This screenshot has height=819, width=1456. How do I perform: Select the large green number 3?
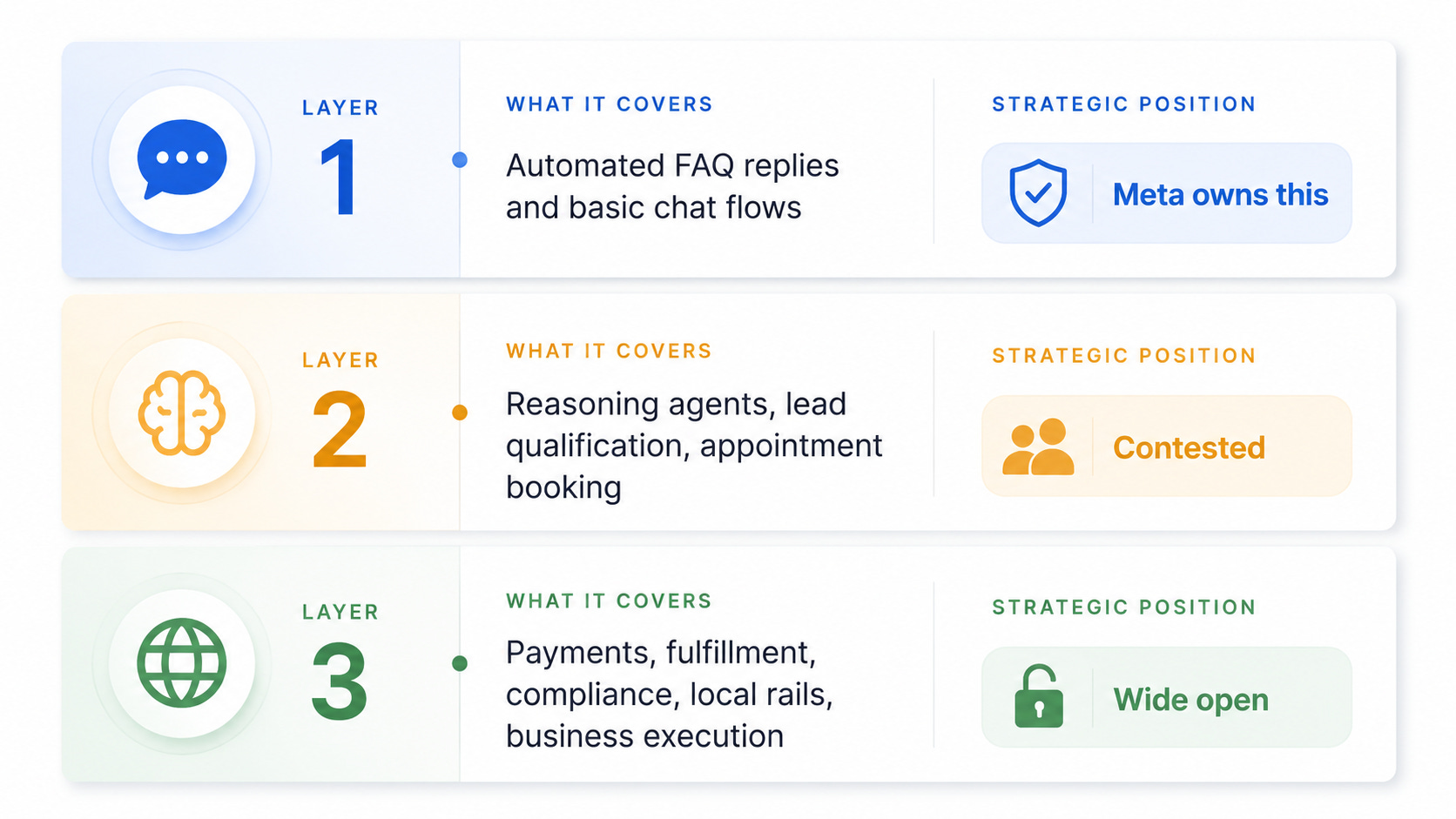pos(340,681)
